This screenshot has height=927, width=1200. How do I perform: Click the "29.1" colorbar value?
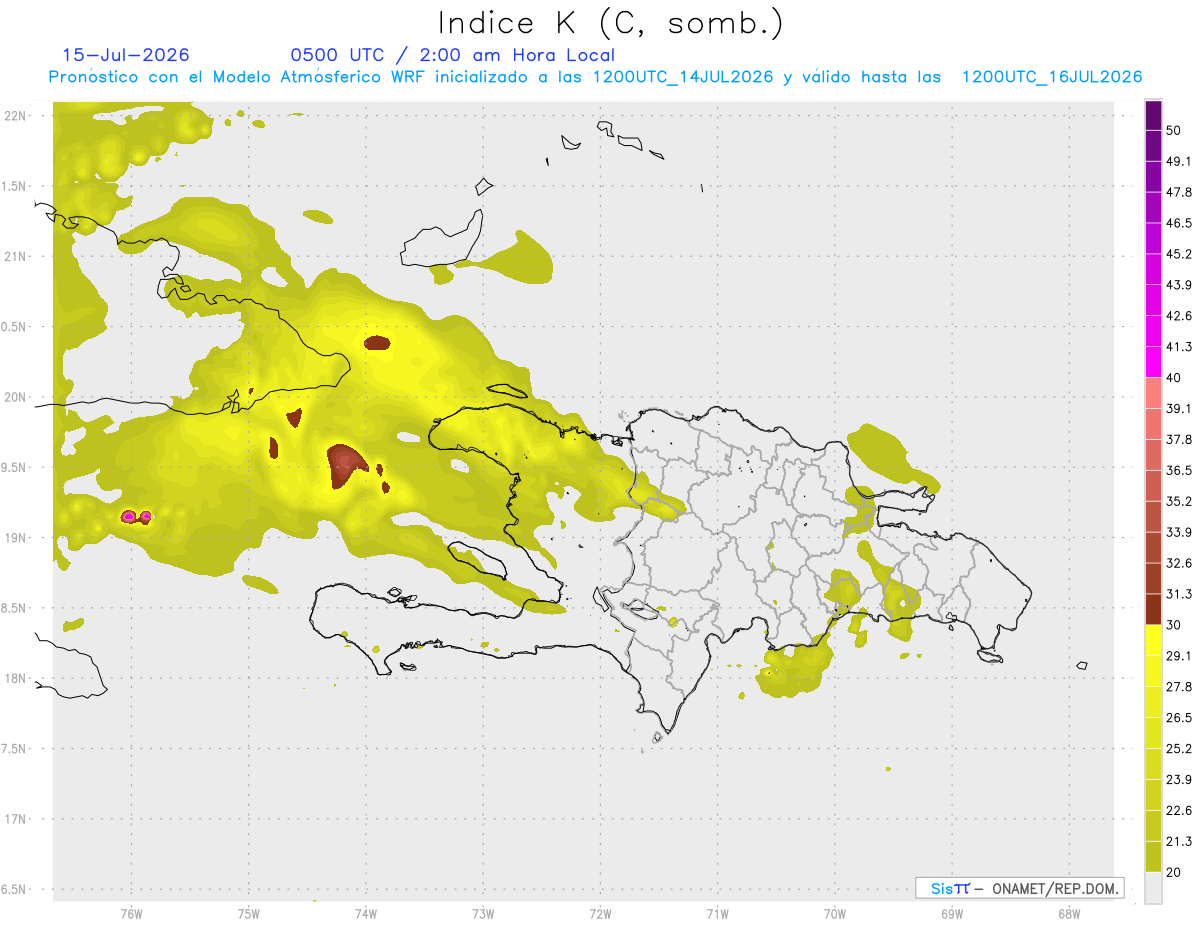point(1179,656)
